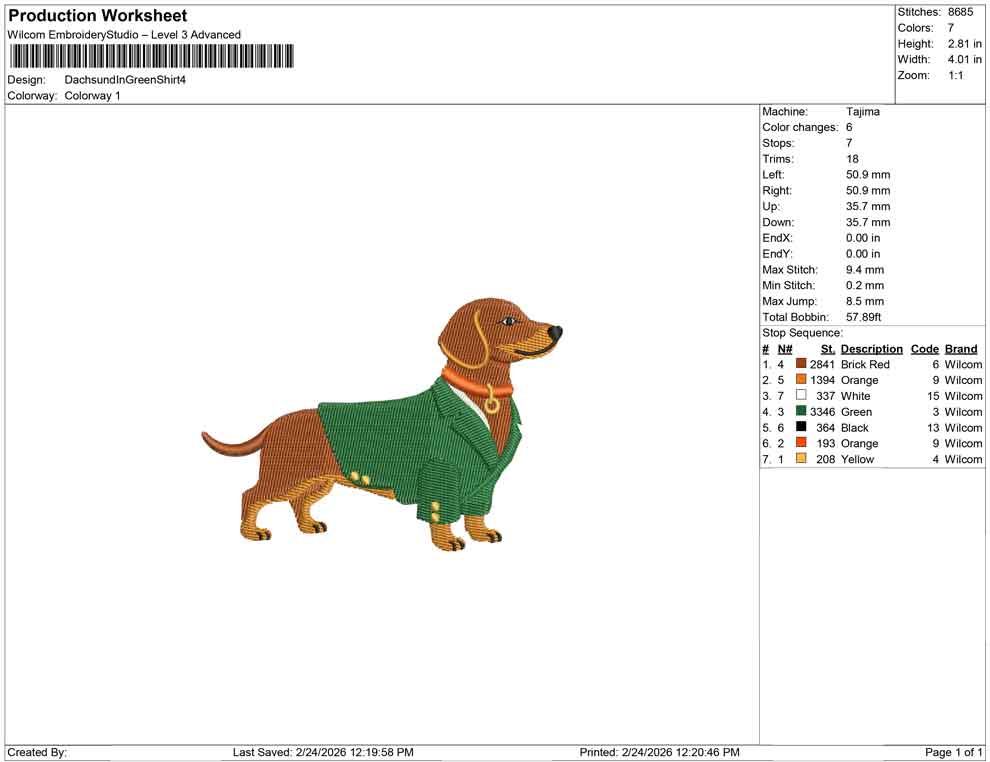Click the Total Bobbin value
The width and height of the screenshot is (990, 762).
[866, 317]
